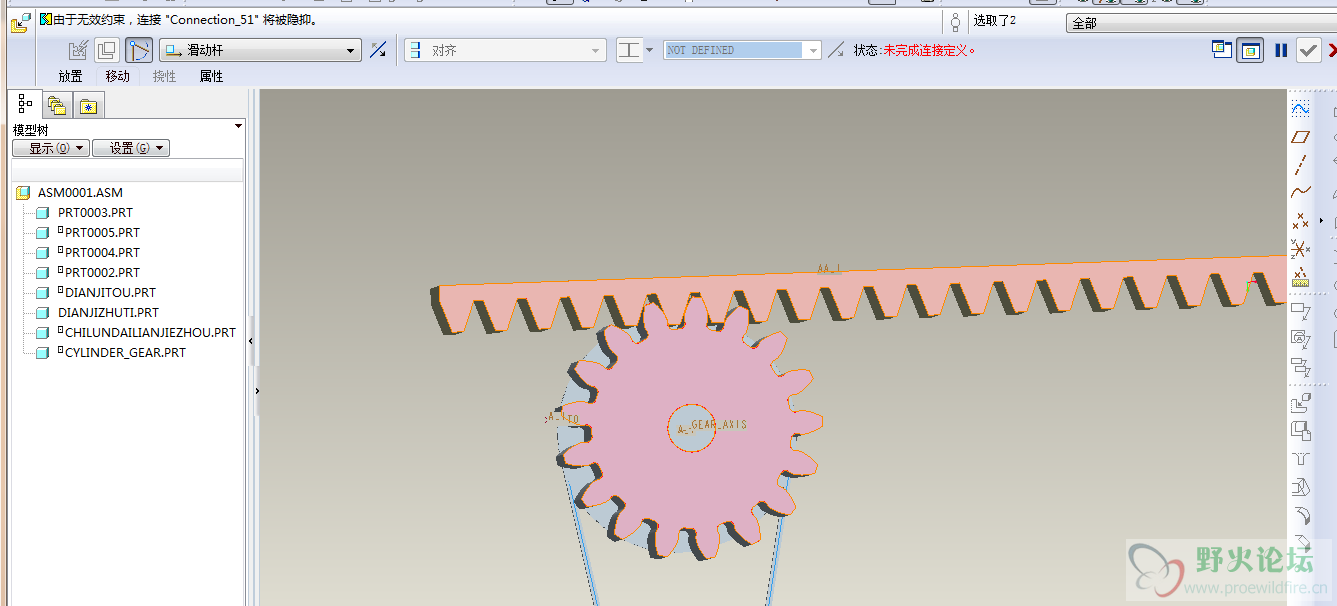
Task: Click the 模型树 panel dropdown arrow
Action: [x=238, y=126]
